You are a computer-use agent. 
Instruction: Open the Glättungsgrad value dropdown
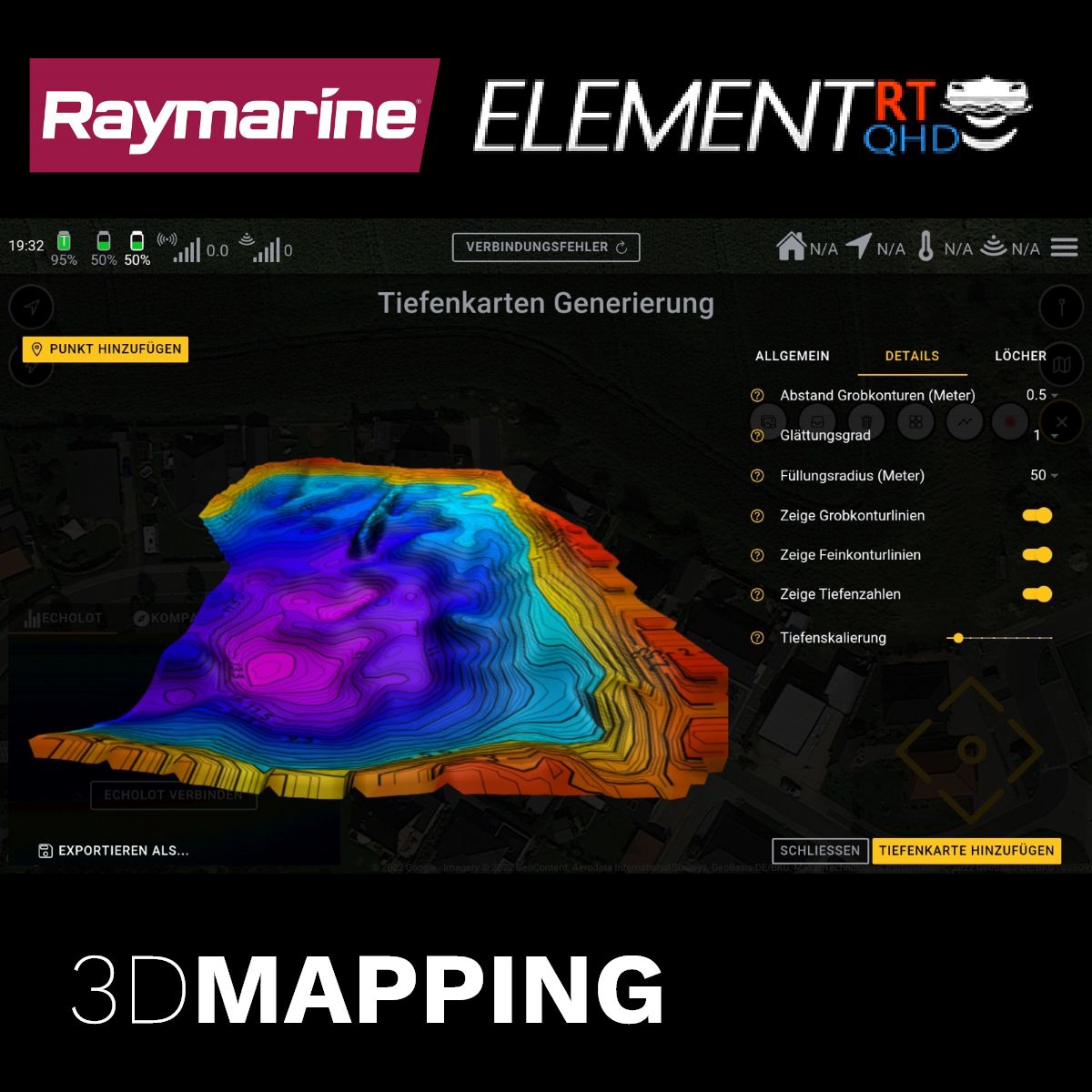(1045, 436)
